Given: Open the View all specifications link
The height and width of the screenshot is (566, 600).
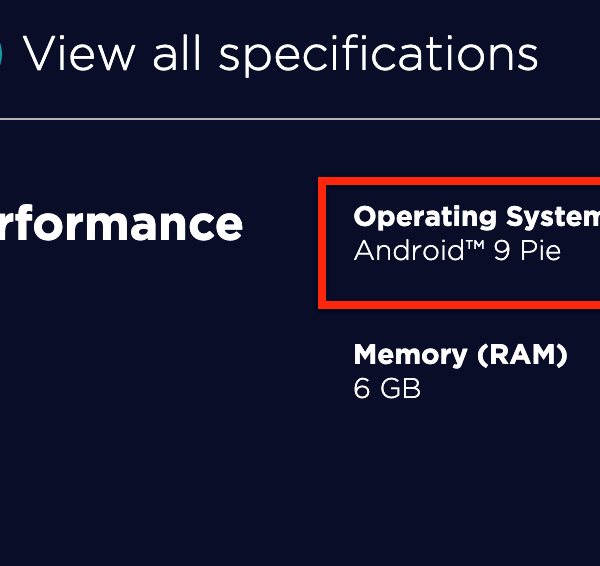Looking at the screenshot, I should [x=280, y=54].
